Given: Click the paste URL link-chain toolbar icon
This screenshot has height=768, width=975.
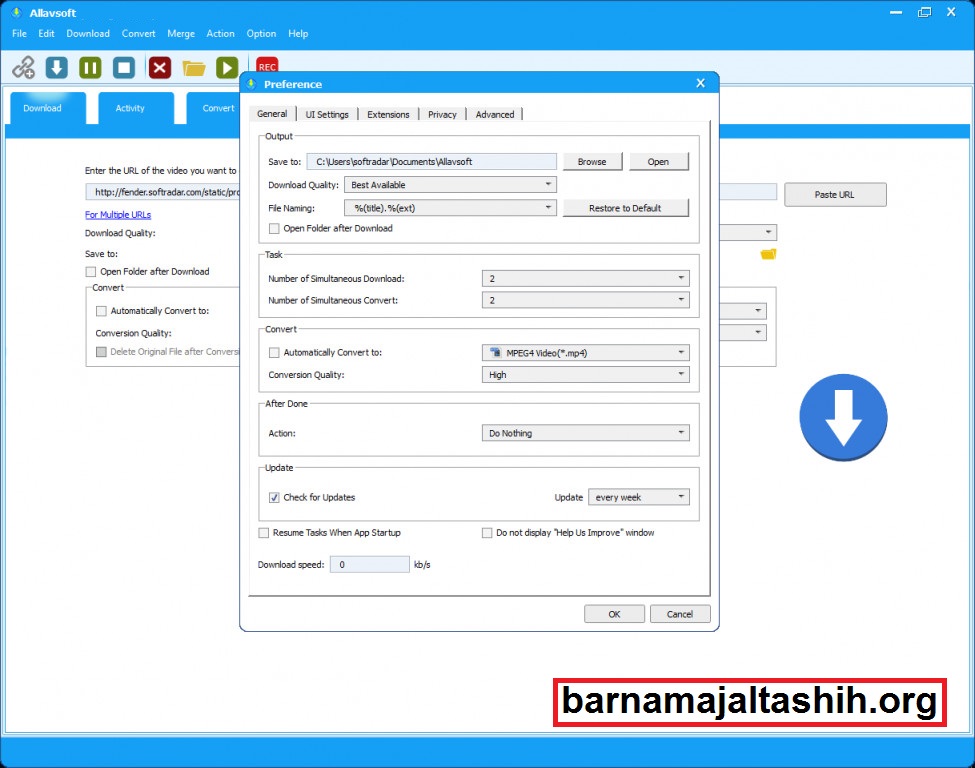Looking at the screenshot, I should tap(24, 67).
